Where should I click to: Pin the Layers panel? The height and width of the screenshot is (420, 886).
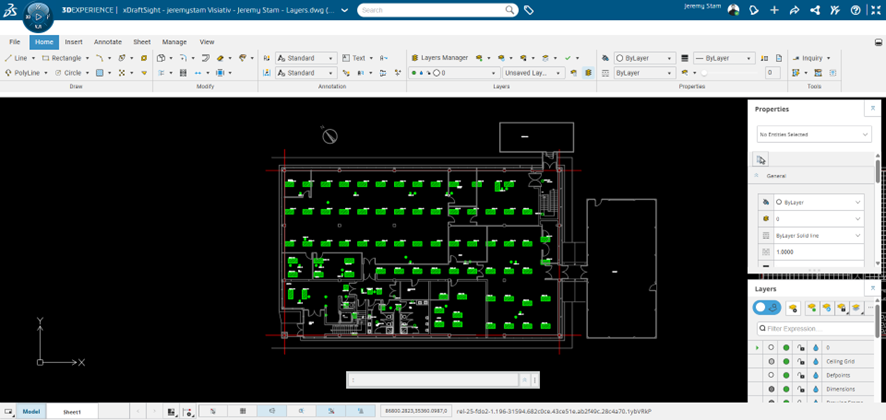pyautogui.click(x=872, y=288)
